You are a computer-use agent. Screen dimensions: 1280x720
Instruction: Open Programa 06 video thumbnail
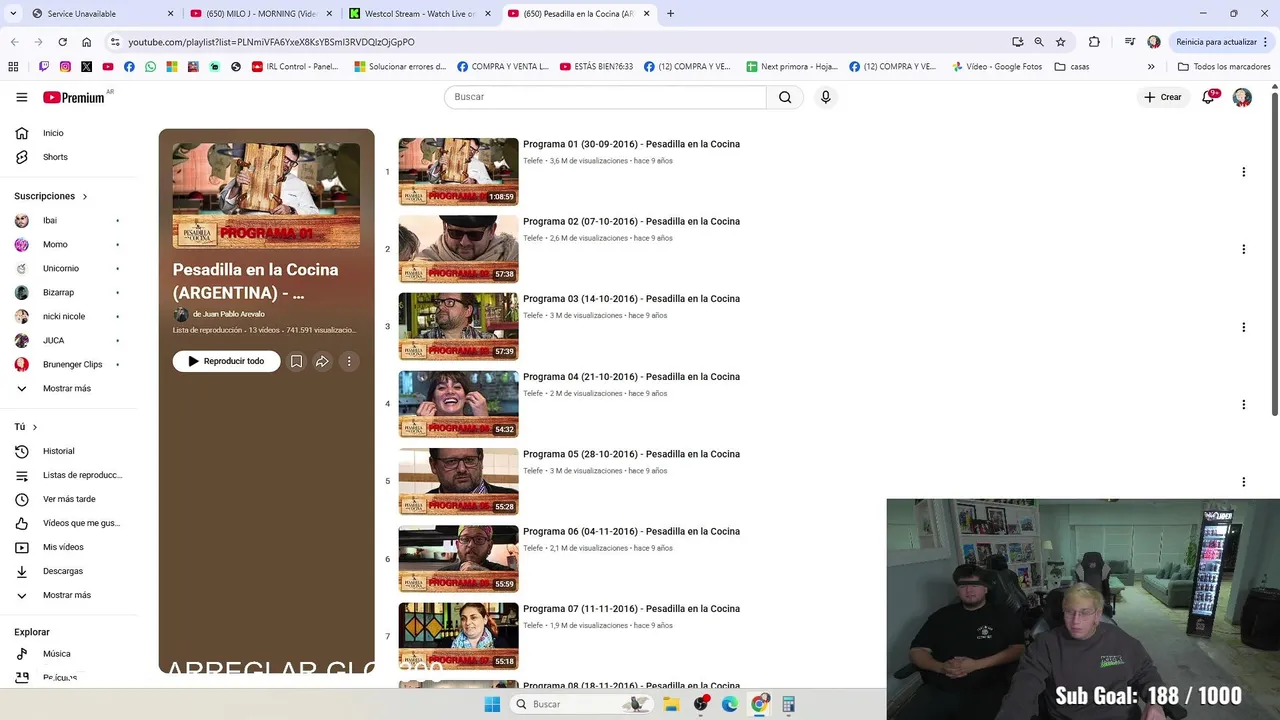(458, 559)
